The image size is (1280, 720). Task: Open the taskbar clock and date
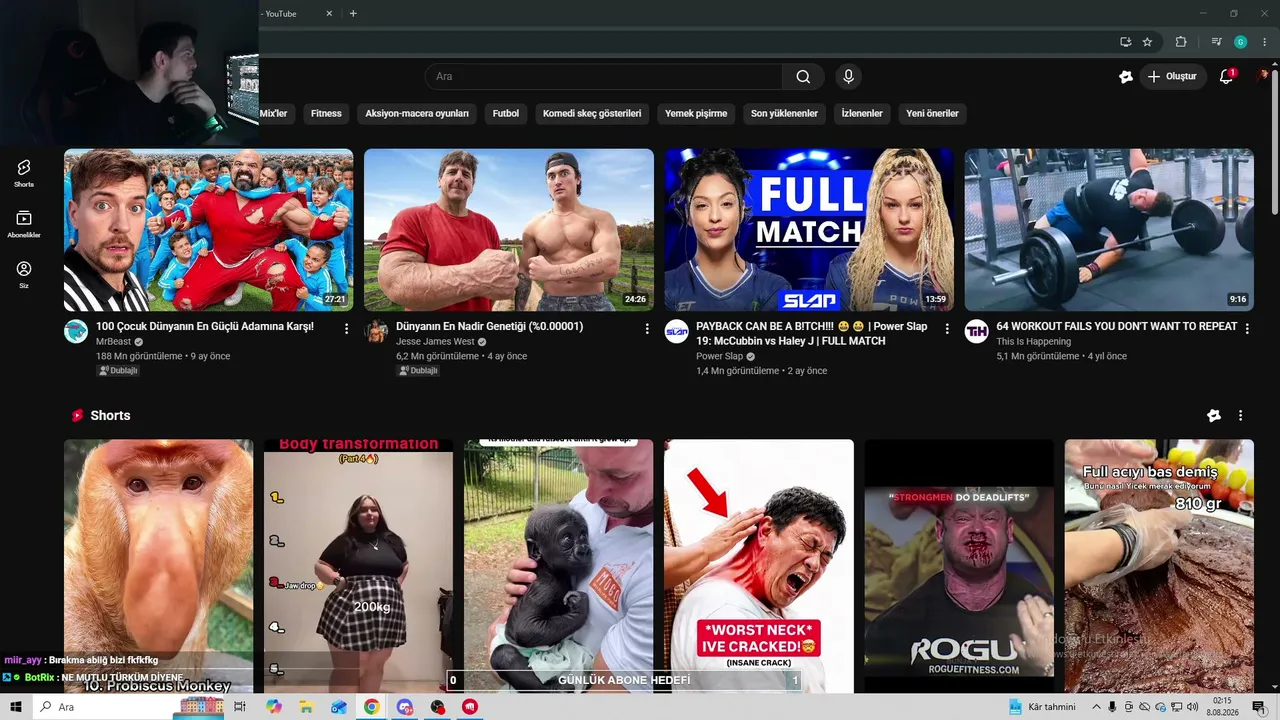tap(1222, 707)
